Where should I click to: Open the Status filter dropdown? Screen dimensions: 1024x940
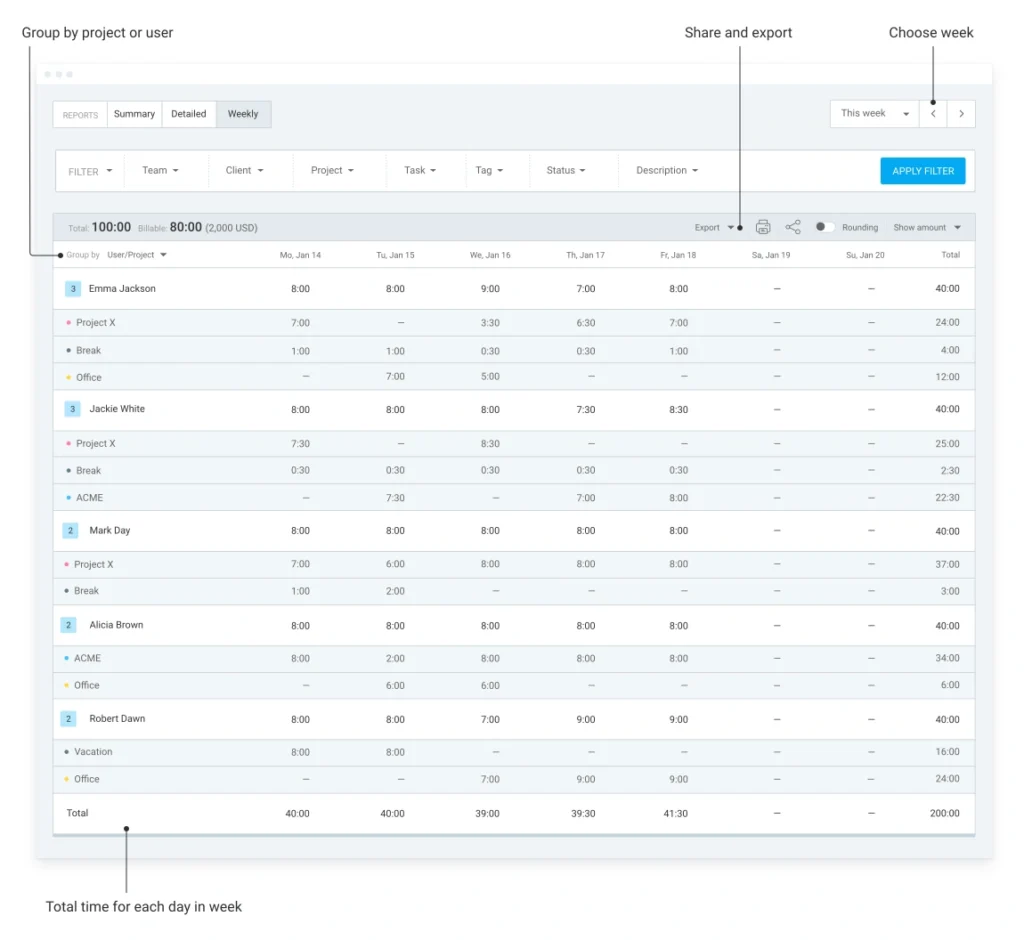point(565,171)
